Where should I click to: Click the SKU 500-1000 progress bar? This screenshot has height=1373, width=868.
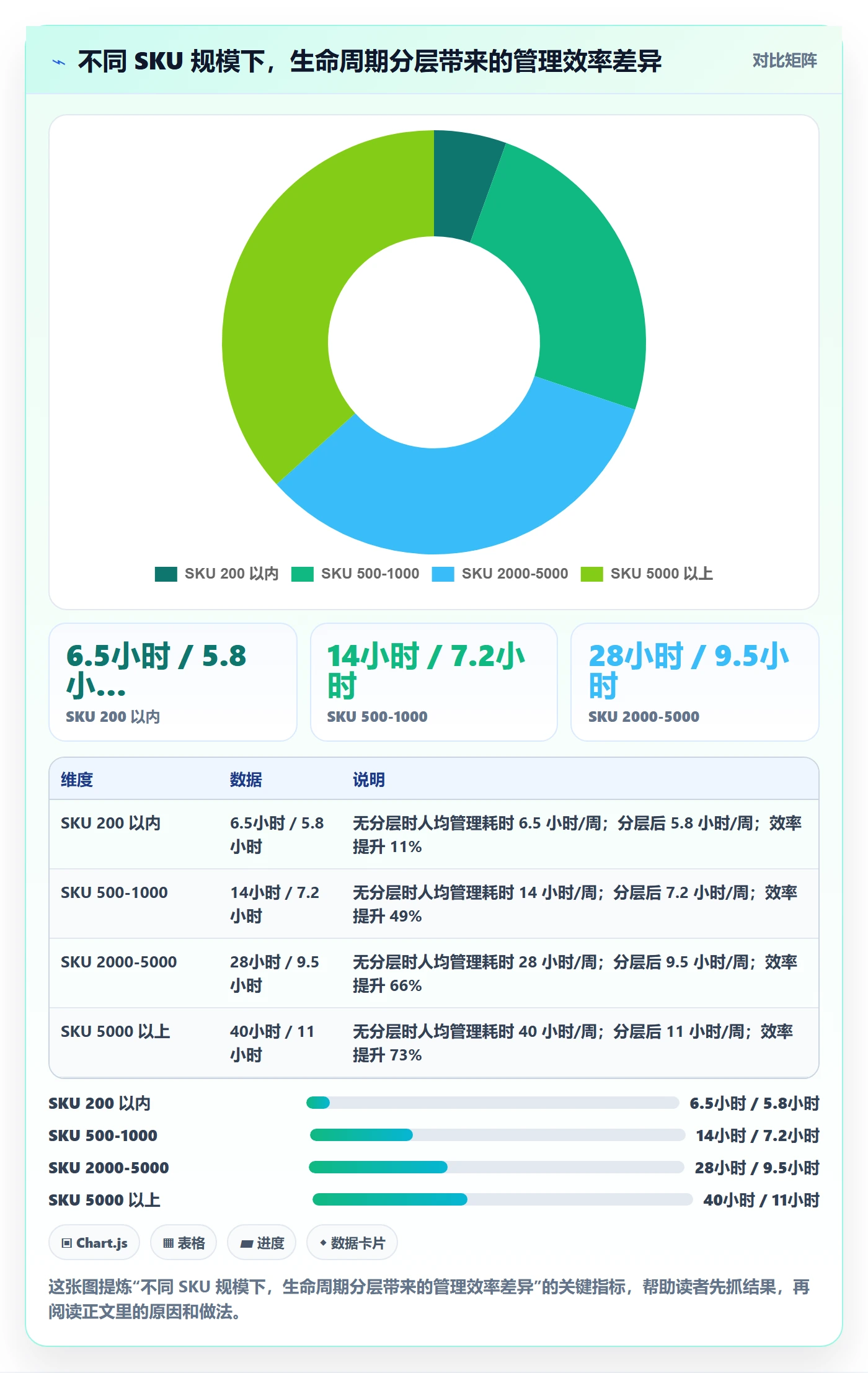tap(498, 1135)
